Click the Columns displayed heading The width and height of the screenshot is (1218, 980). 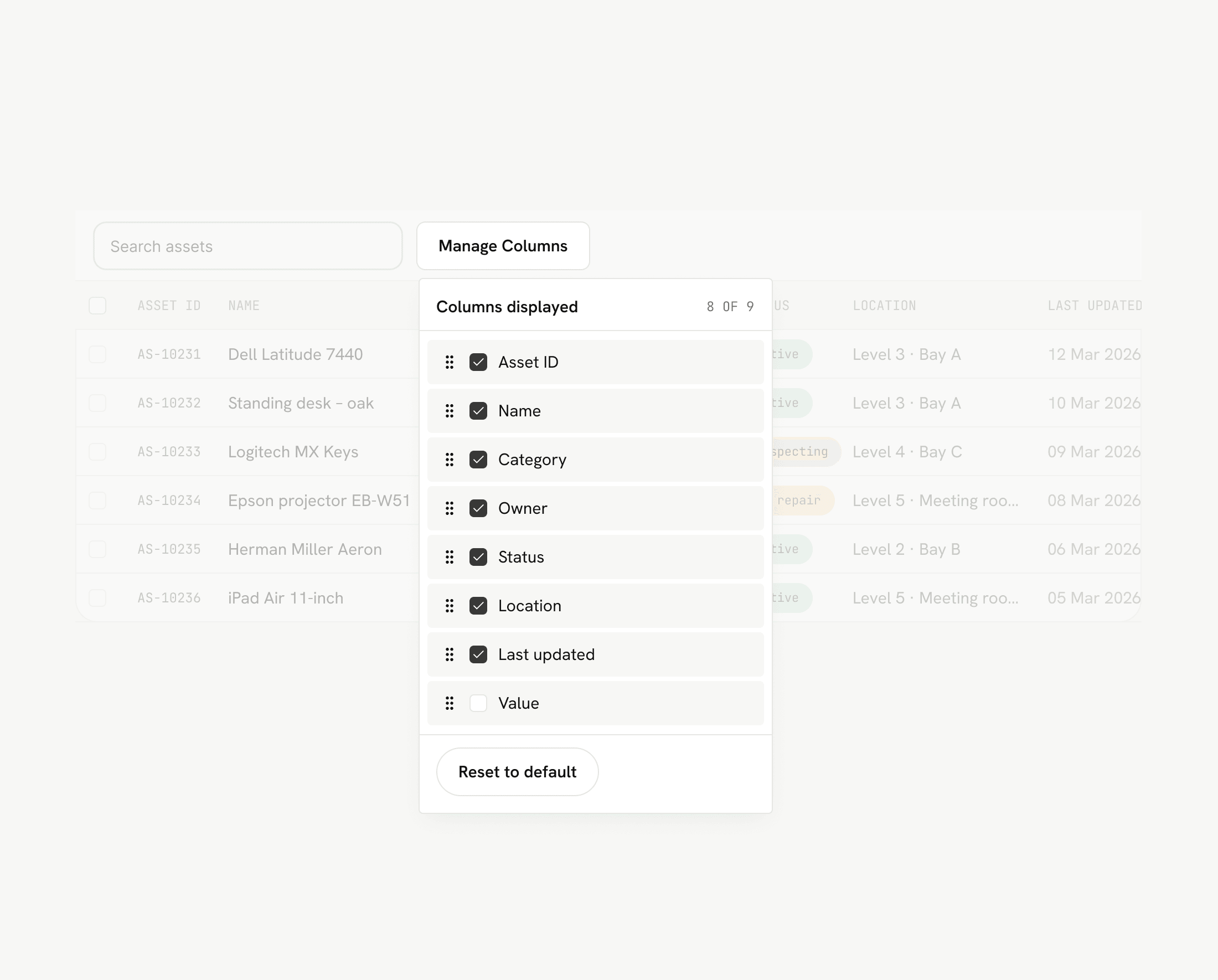point(507,307)
